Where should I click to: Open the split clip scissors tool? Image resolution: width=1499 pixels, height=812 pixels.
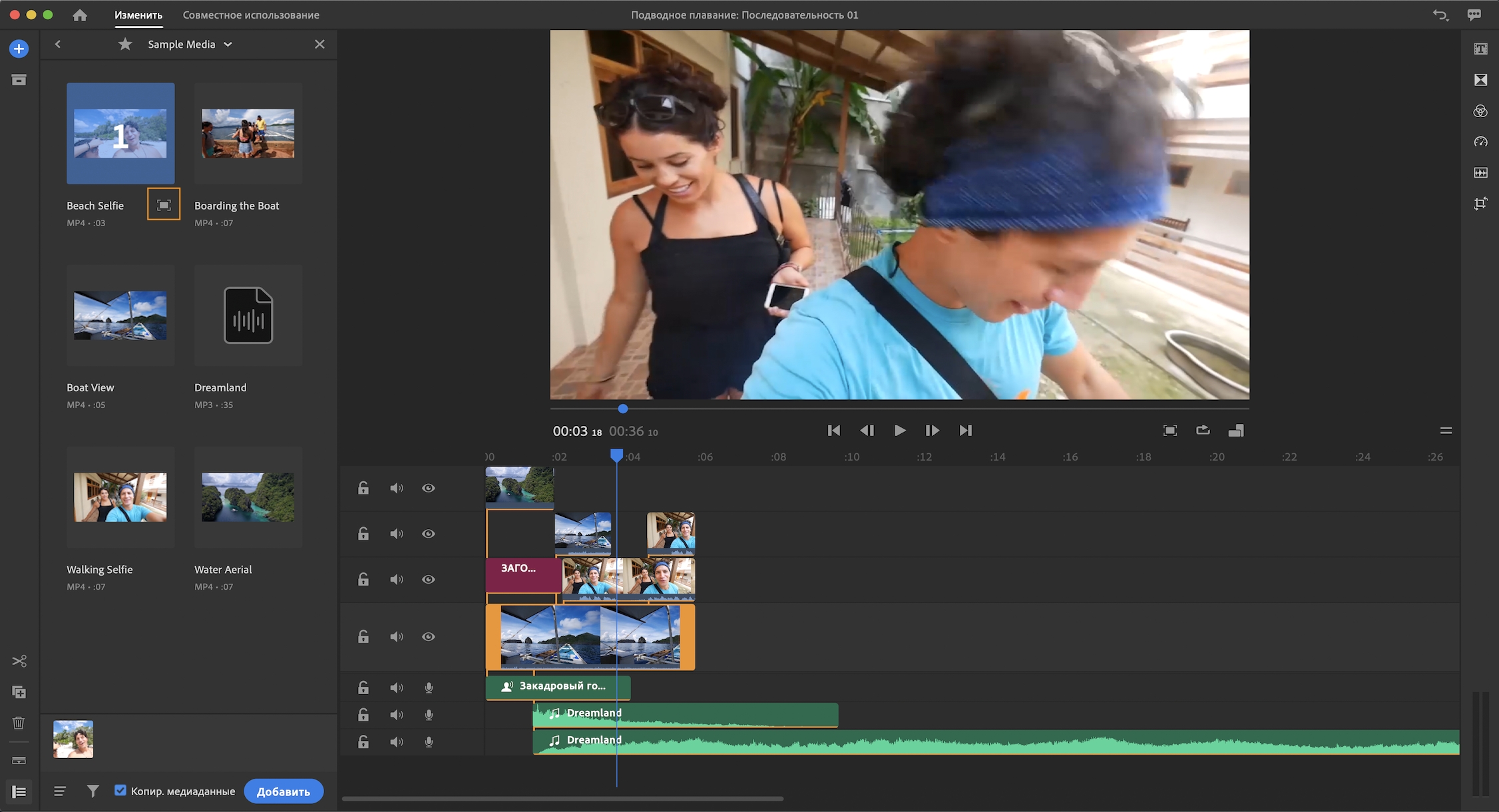(19, 661)
